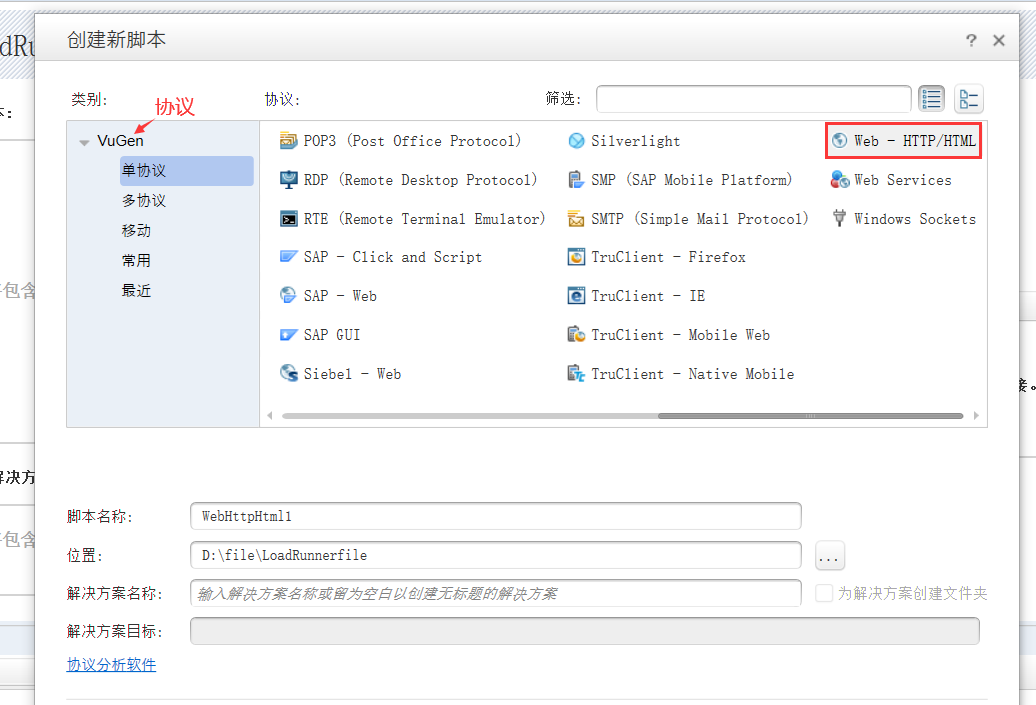Select the Windows Sockets protocol icon
Image resolution: width=1036 pixels, height=705 pixels.
coord(839,219)
